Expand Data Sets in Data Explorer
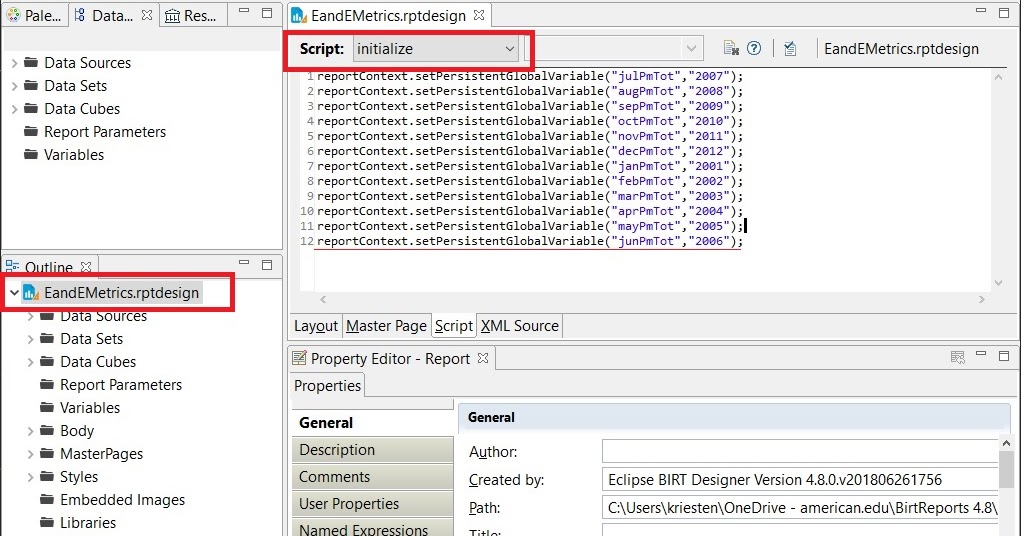The image size is (1021, 536). [x=14, y=86]
